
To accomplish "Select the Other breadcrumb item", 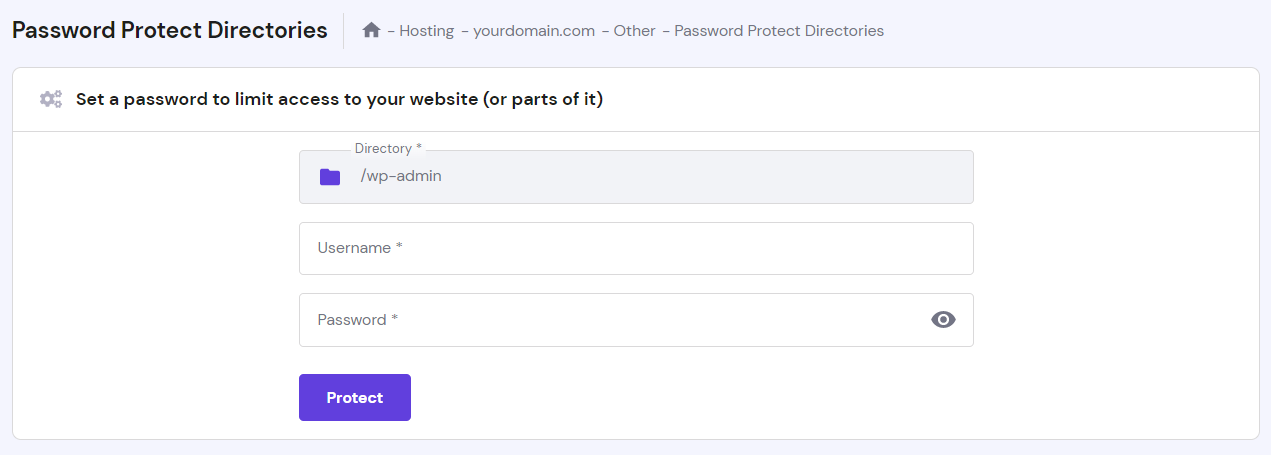I will (634, 31).
